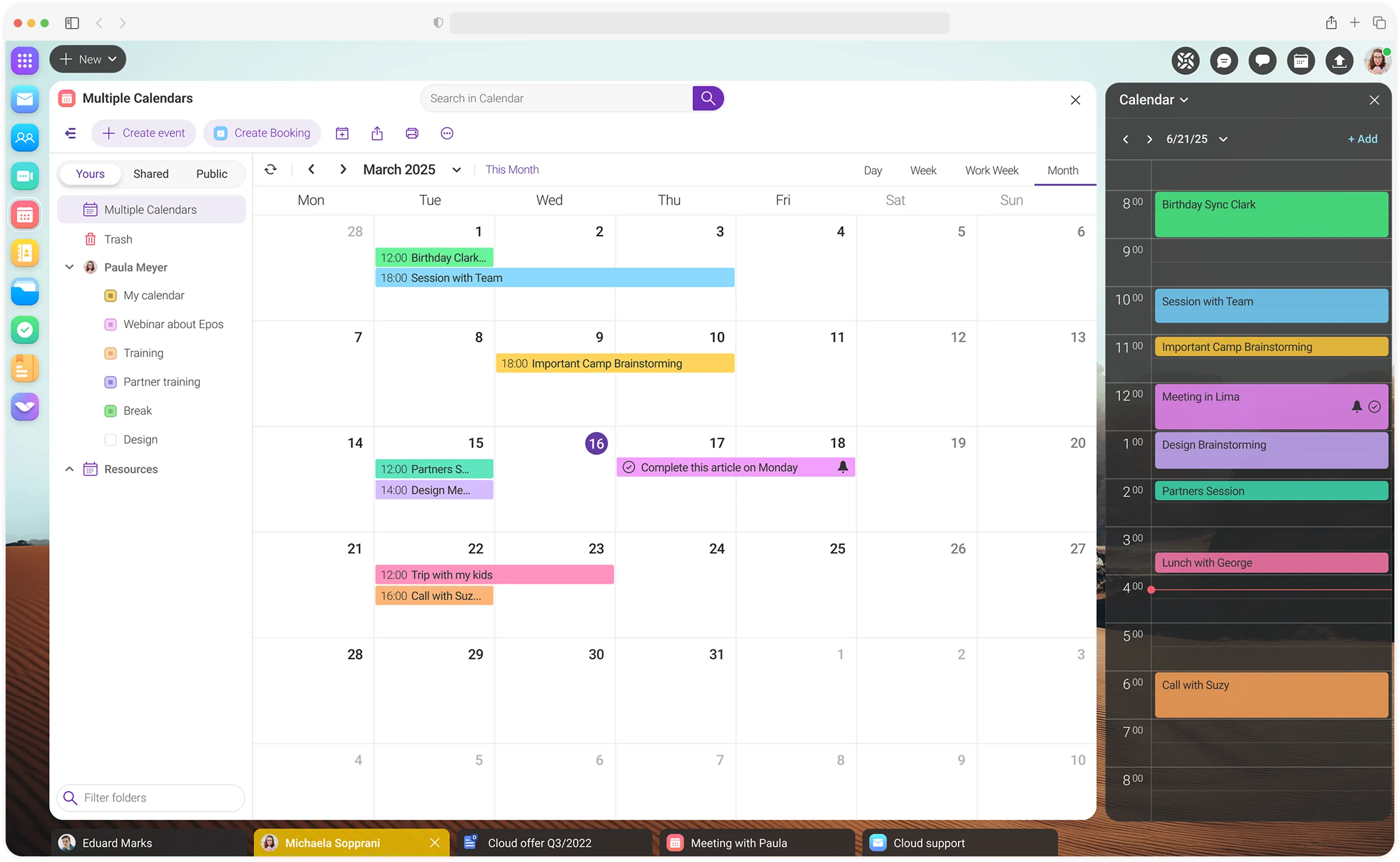Click the refresh calendar icon
This screenshot has width=1400, height=862.
[x=271, y=169]
